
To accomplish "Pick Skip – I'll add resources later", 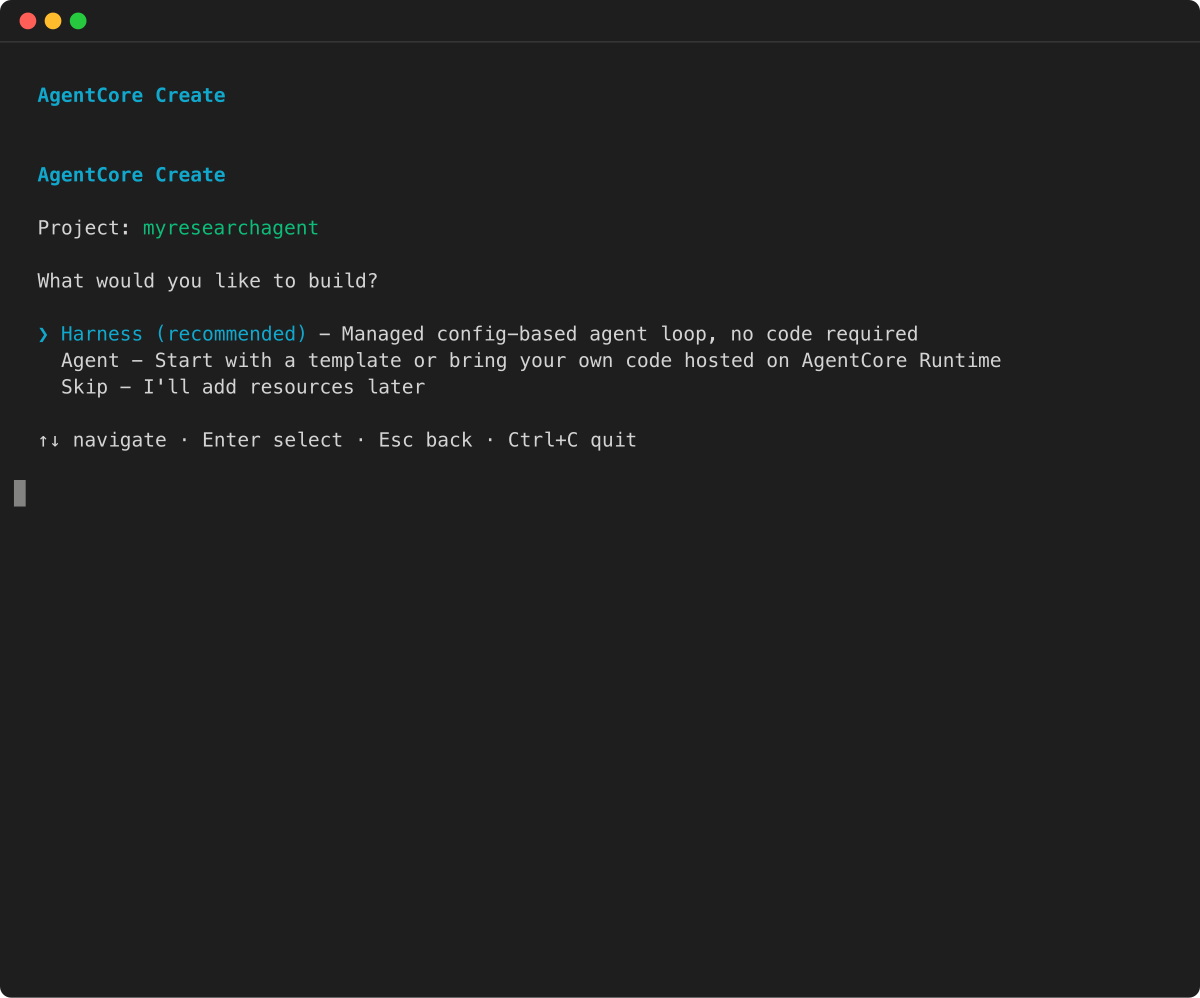I will [243, 387].
